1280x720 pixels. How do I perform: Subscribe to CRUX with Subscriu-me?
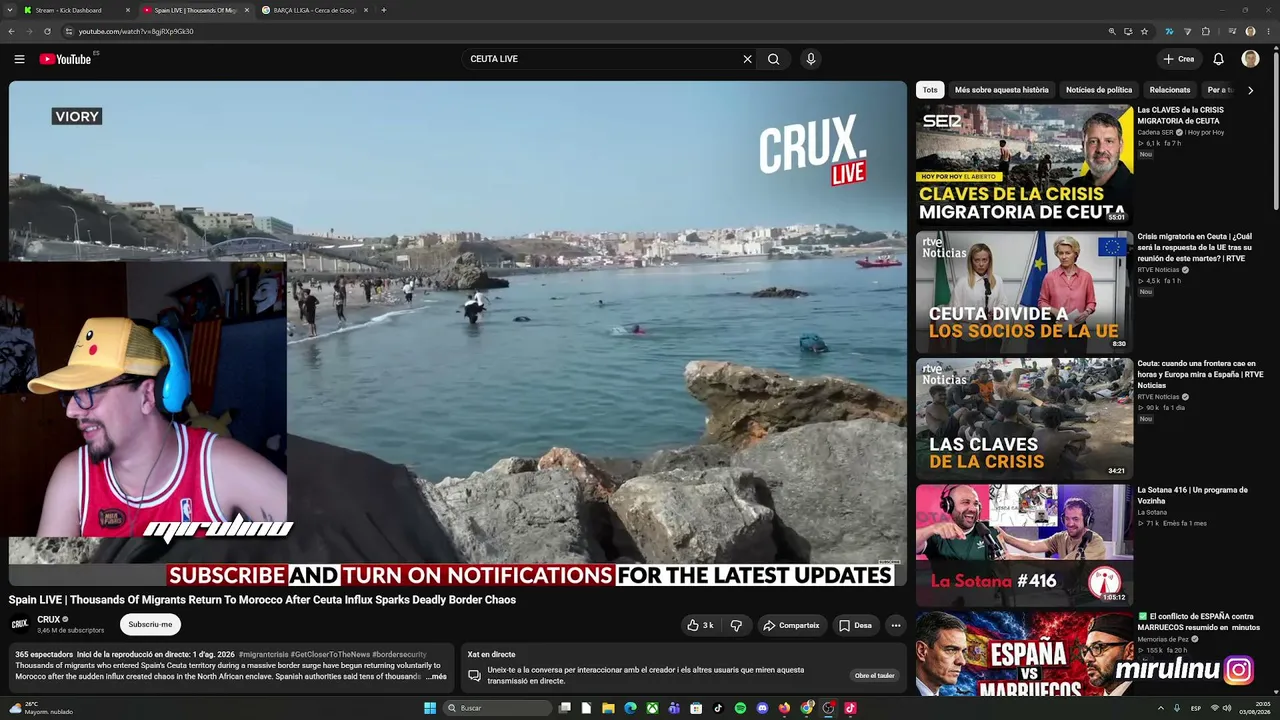point(150,625)
